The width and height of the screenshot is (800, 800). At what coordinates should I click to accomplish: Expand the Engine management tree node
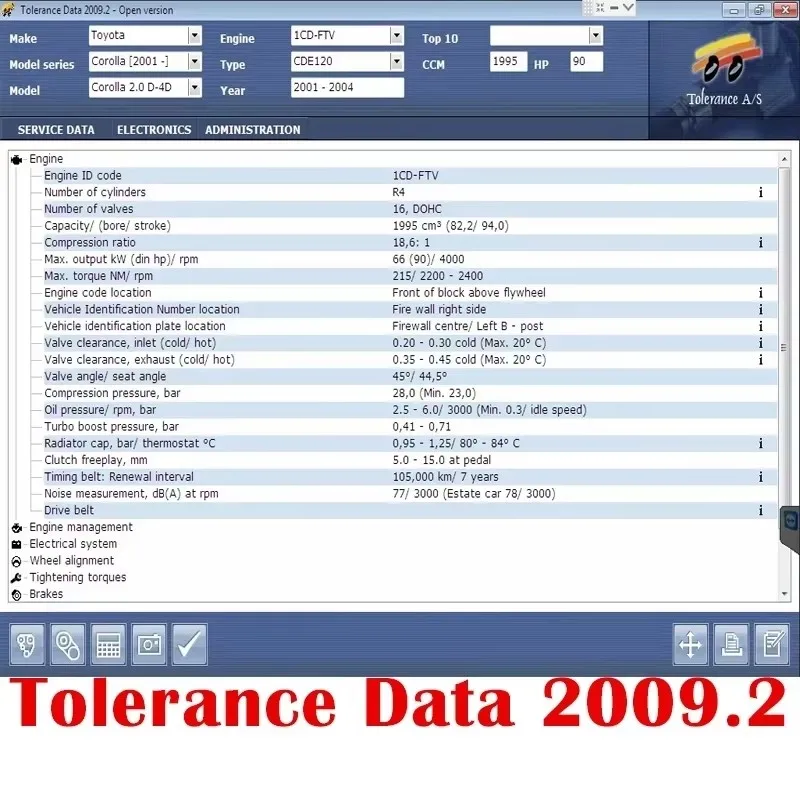81,527
